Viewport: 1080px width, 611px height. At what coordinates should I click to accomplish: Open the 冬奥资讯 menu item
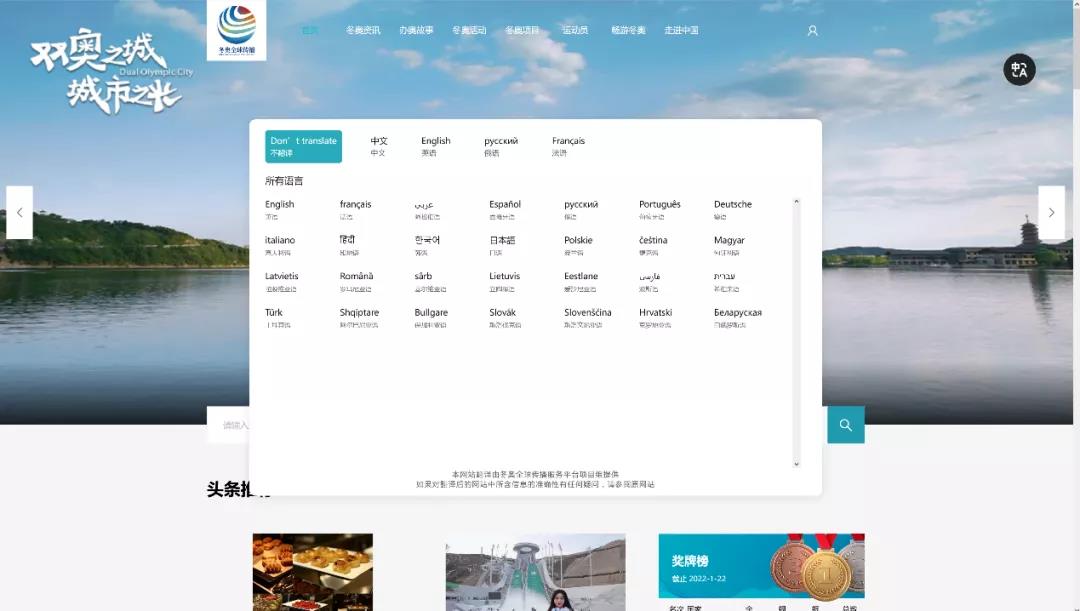363,31
